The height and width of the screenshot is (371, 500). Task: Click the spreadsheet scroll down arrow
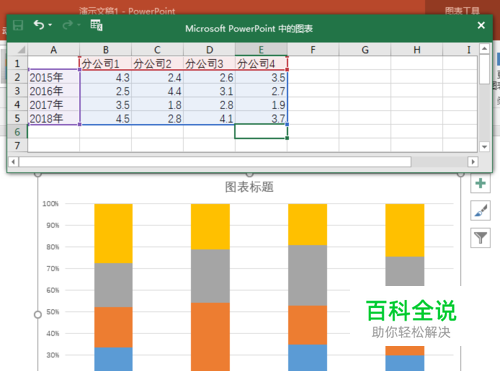484,146
